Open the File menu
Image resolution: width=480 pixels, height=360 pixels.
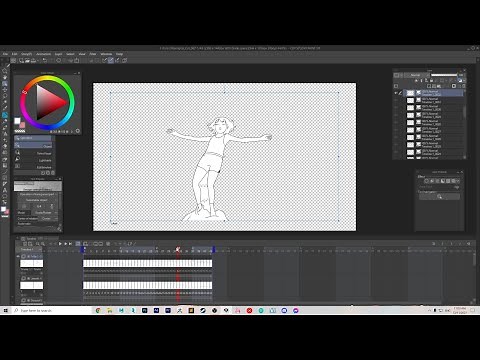tap(5, 54)
